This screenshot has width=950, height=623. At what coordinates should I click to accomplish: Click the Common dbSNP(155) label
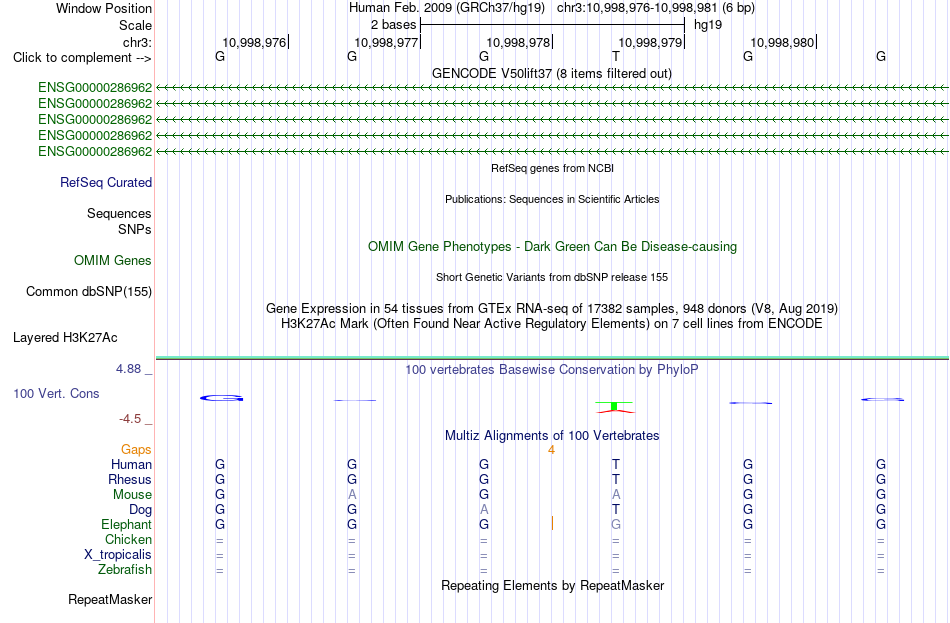tap(88, 292)
